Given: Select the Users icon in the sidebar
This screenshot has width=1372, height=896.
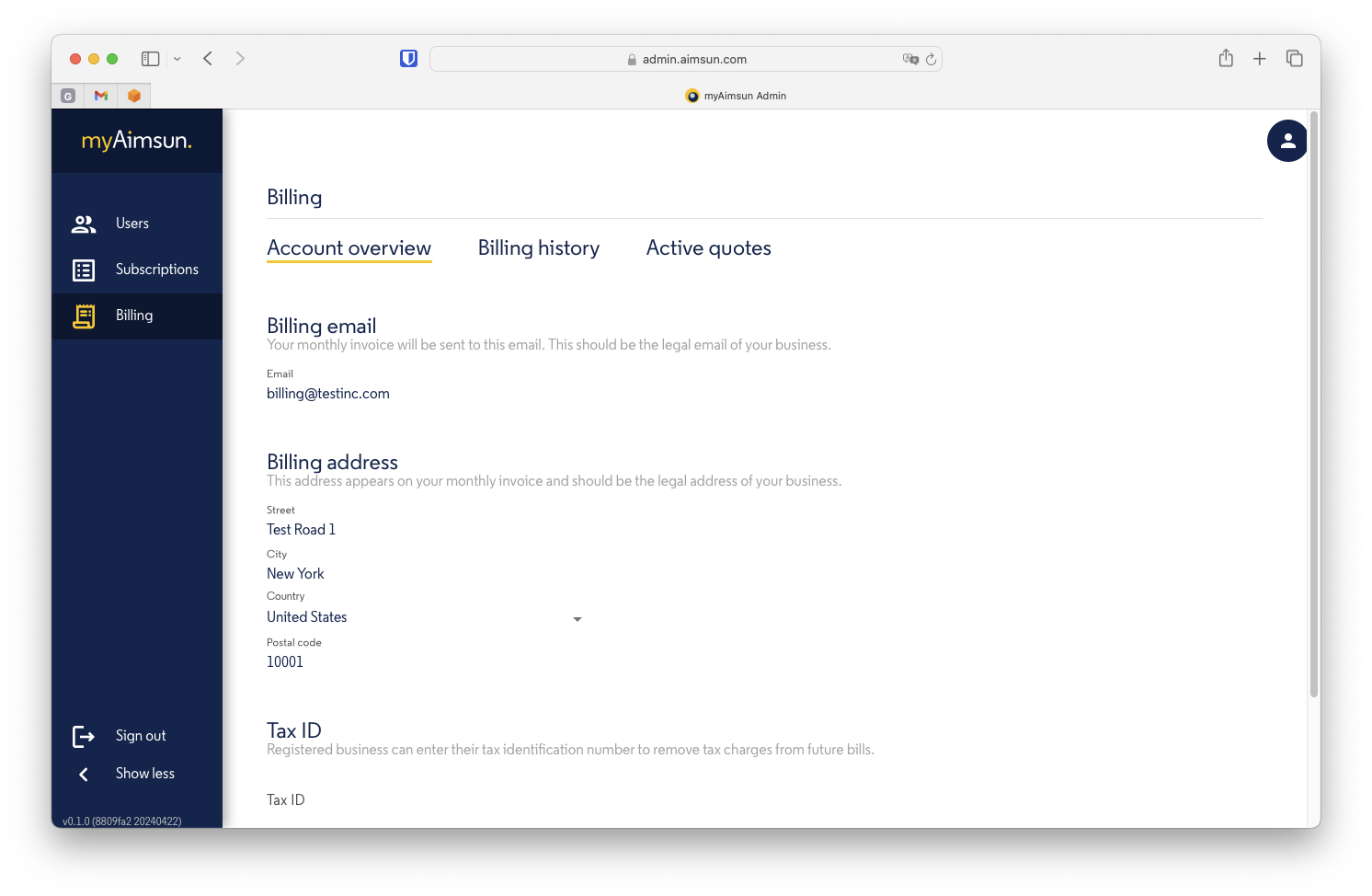Looking at the screenshot, I should 83,223.
